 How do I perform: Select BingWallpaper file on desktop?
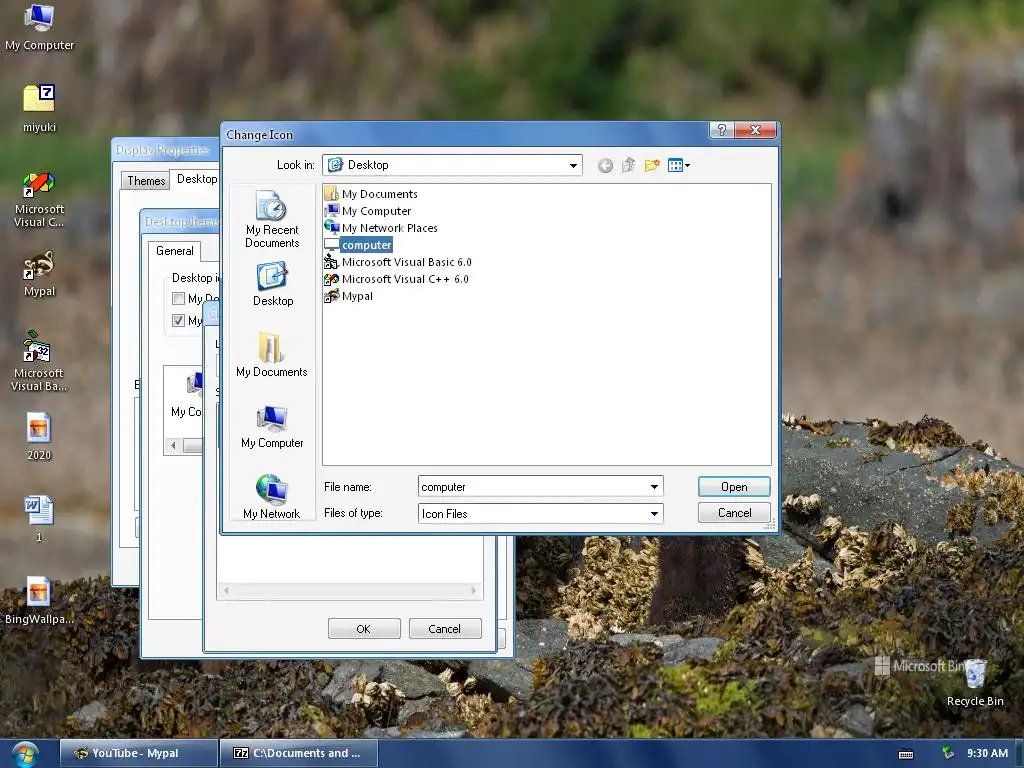39,600
